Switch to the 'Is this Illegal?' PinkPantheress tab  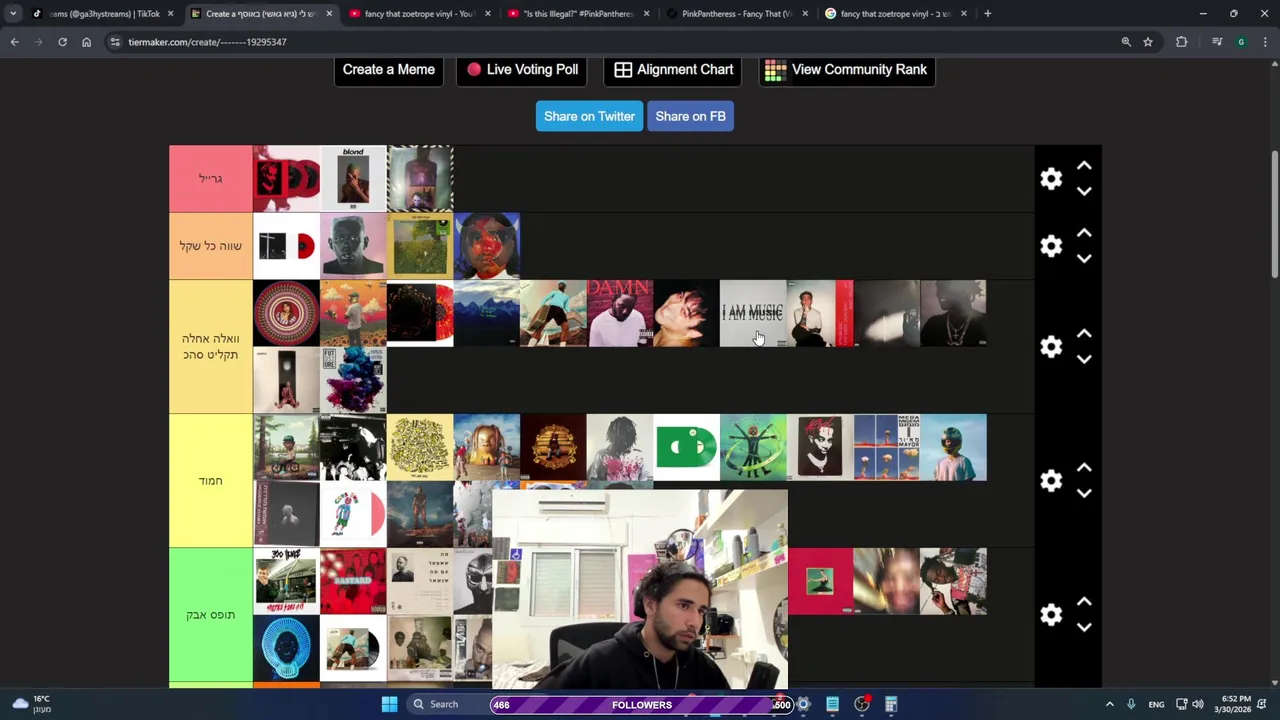tap(578, 14)
